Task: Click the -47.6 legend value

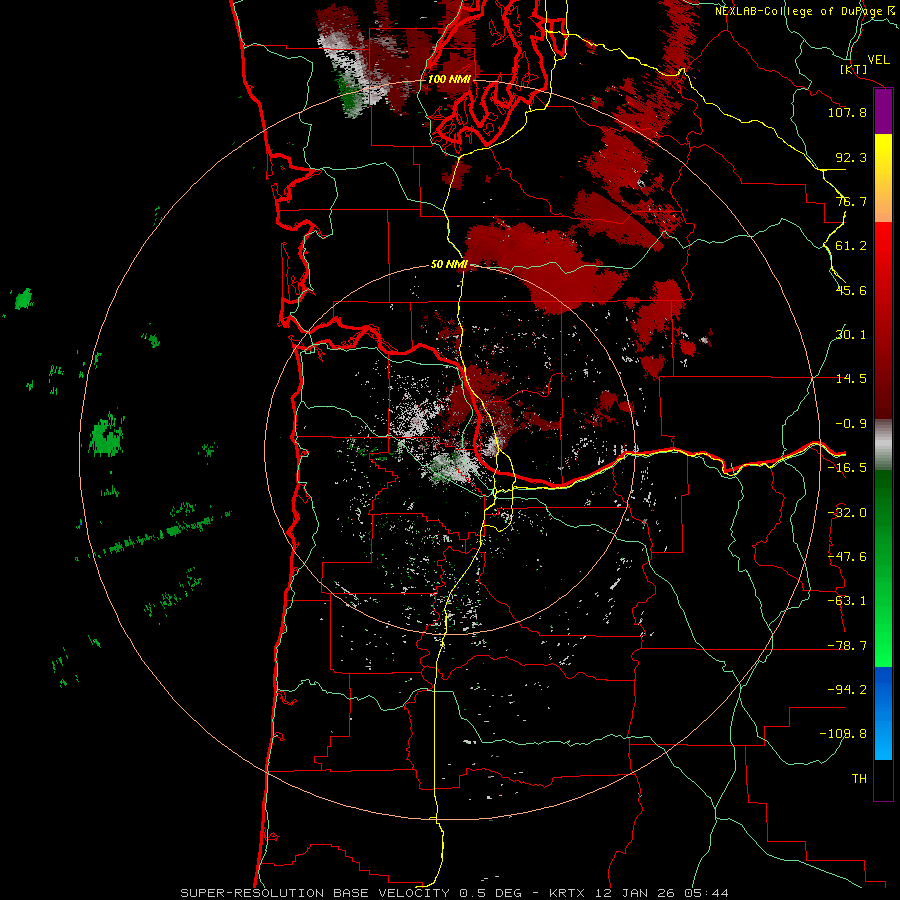Action: pos(847,557)
